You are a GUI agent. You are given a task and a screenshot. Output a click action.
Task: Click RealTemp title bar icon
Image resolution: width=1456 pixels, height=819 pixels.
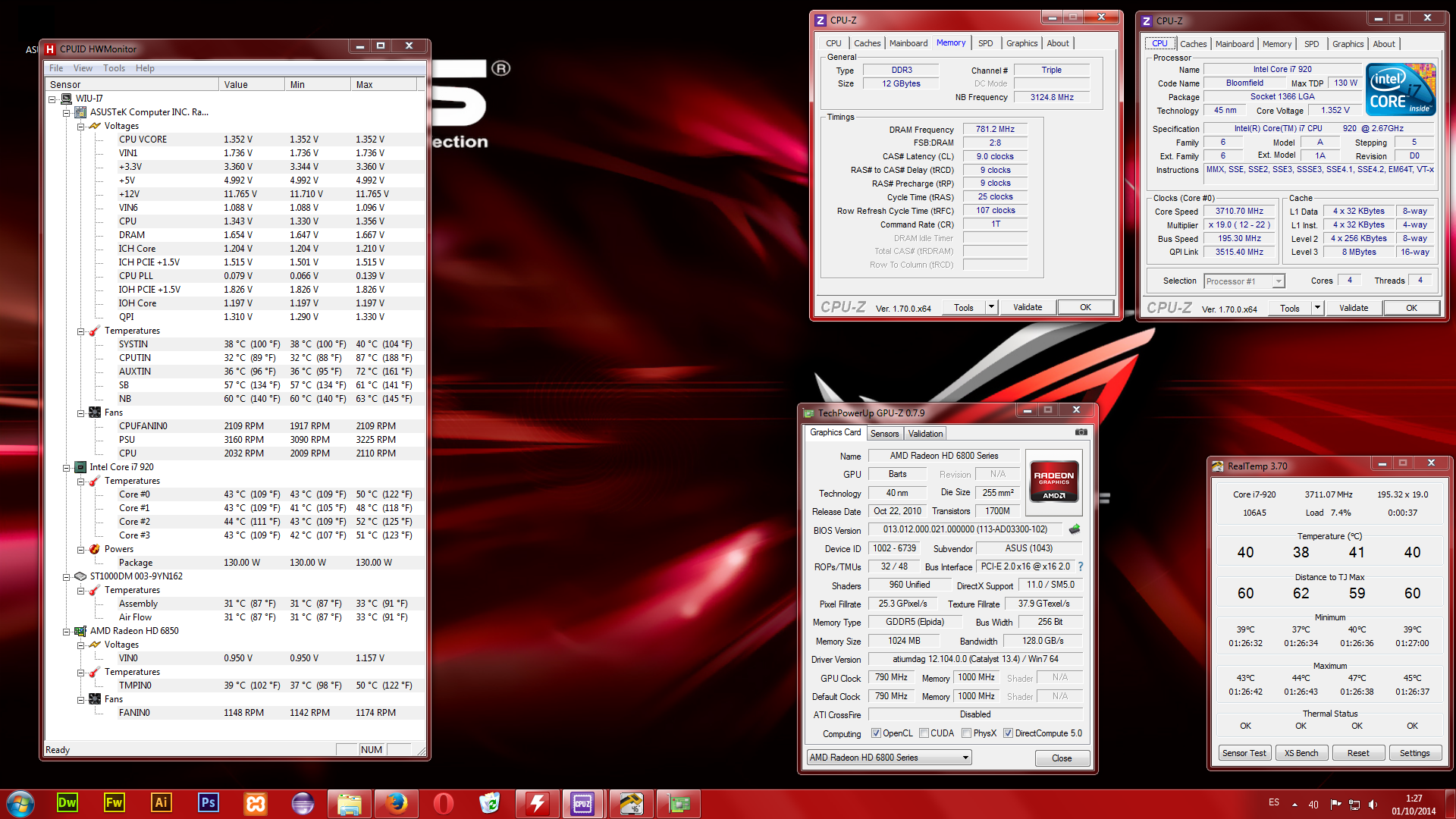click(x=1218, y=466)
